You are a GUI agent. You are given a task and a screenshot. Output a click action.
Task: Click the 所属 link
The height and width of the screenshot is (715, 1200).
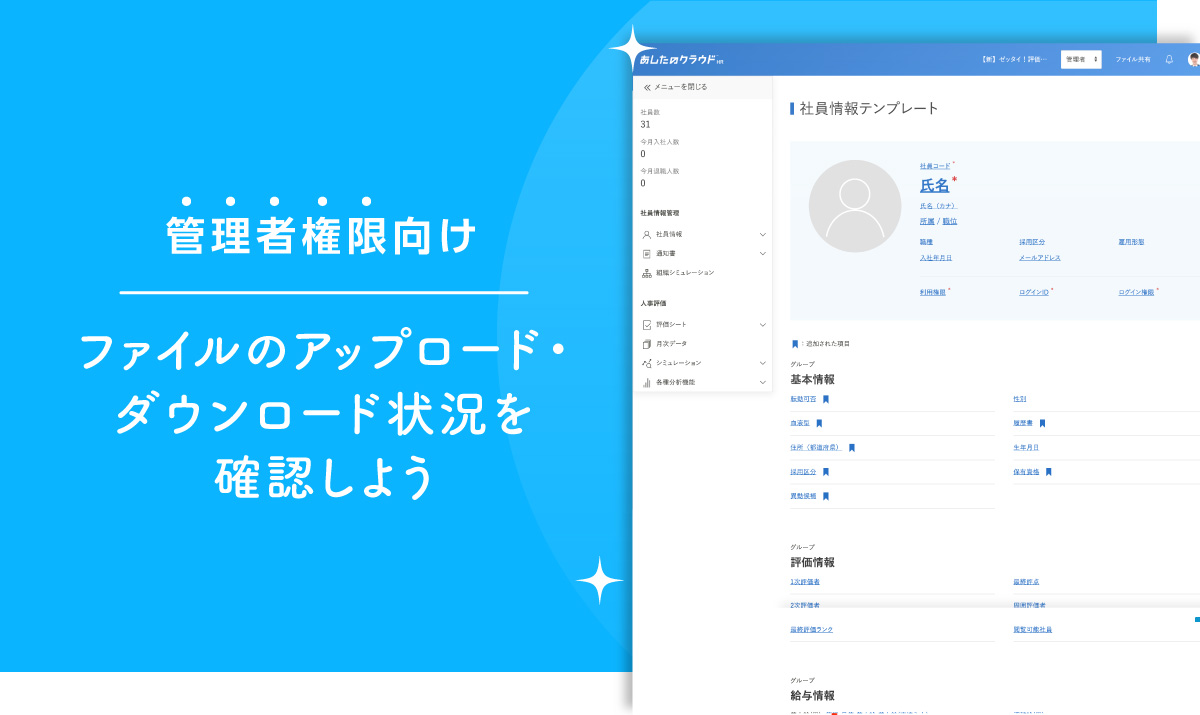[927, 221]
